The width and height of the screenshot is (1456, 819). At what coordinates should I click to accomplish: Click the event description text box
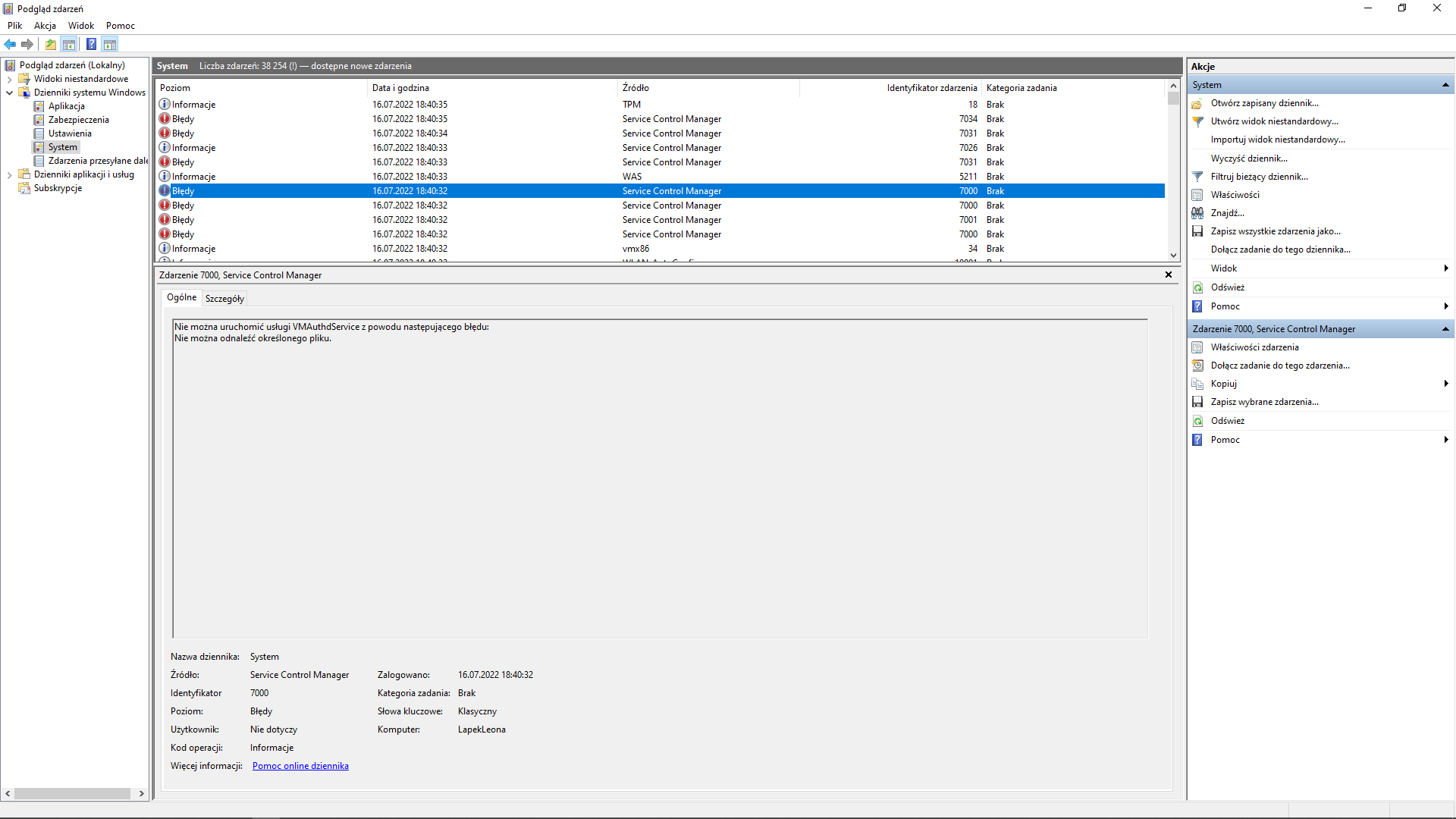pos(660,479)
